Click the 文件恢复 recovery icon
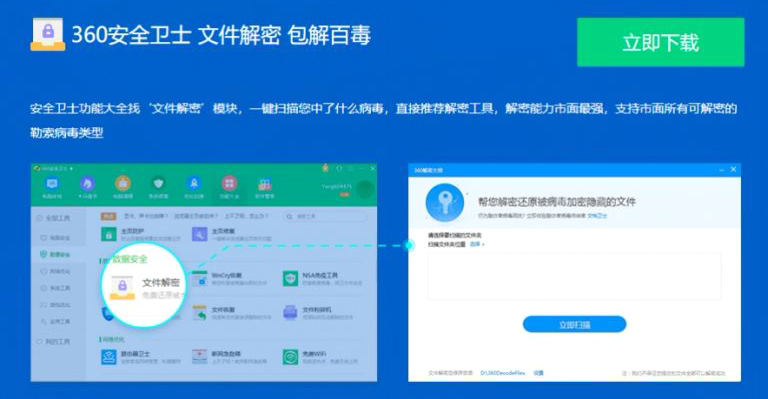768x399 pixels. (x=199, y=313)
